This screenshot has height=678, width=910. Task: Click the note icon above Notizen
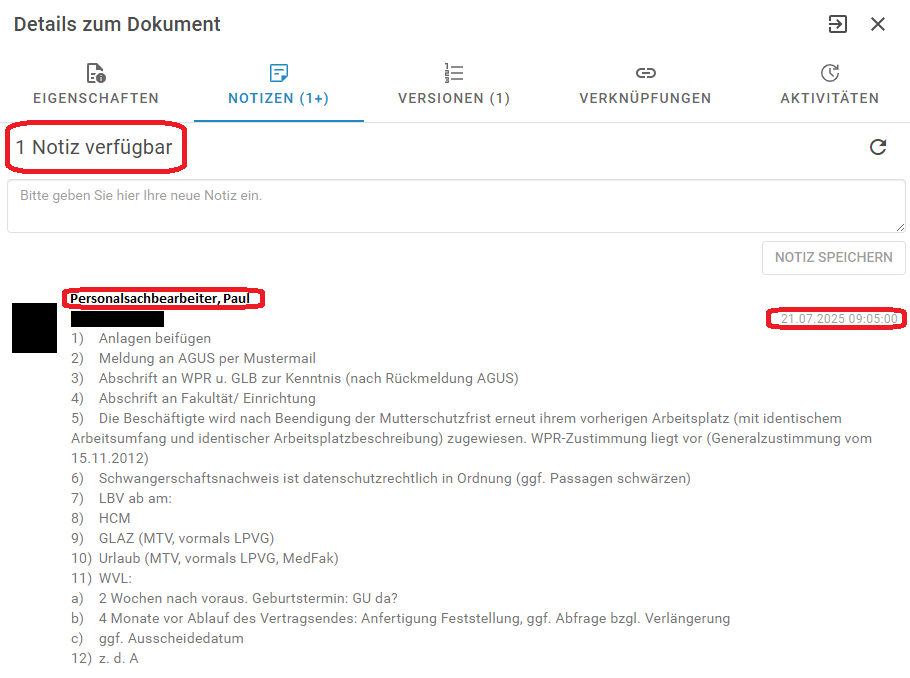click(x=279, y=73)
